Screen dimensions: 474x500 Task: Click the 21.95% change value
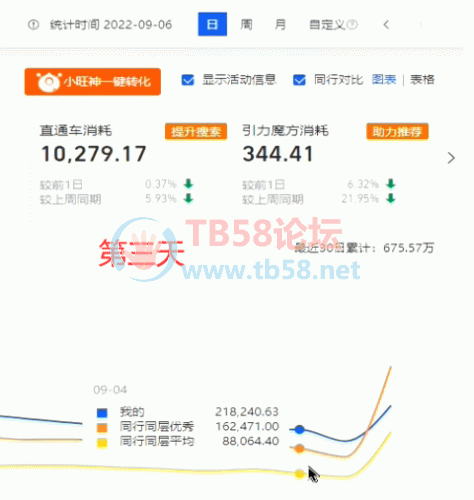[360, 198]
